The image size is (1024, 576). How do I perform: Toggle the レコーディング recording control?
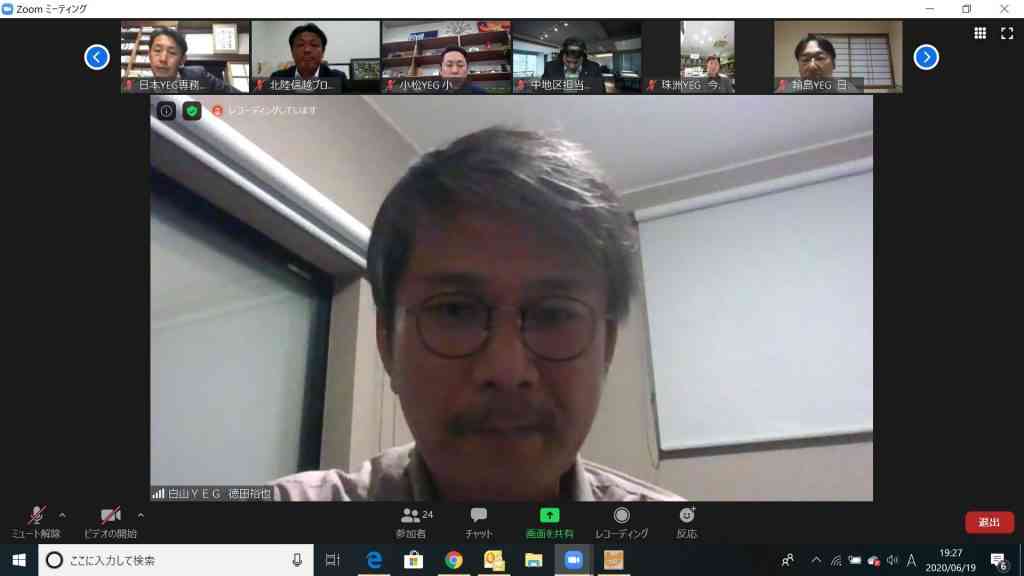tap(621, 522)
